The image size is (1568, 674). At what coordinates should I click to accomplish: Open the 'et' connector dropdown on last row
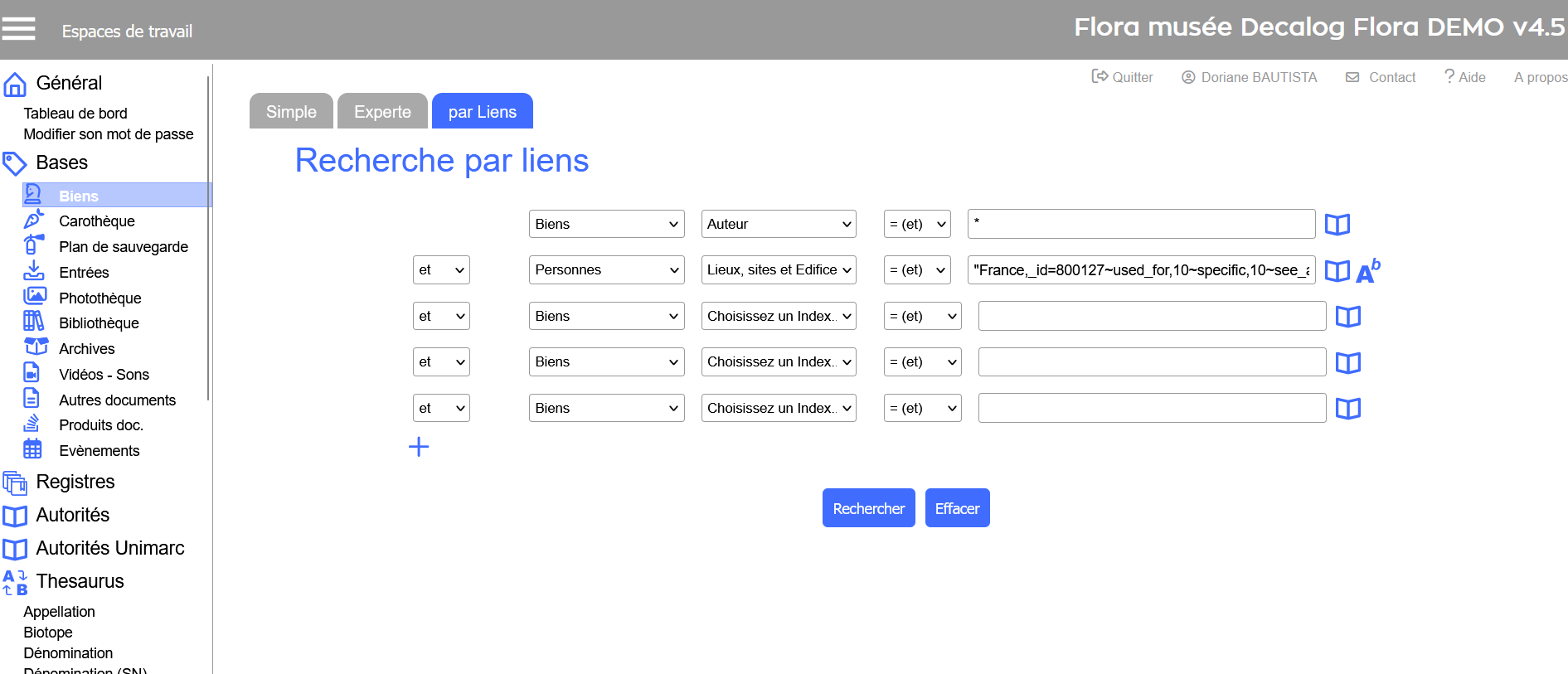pyautogui.click(x=441, y=408)
